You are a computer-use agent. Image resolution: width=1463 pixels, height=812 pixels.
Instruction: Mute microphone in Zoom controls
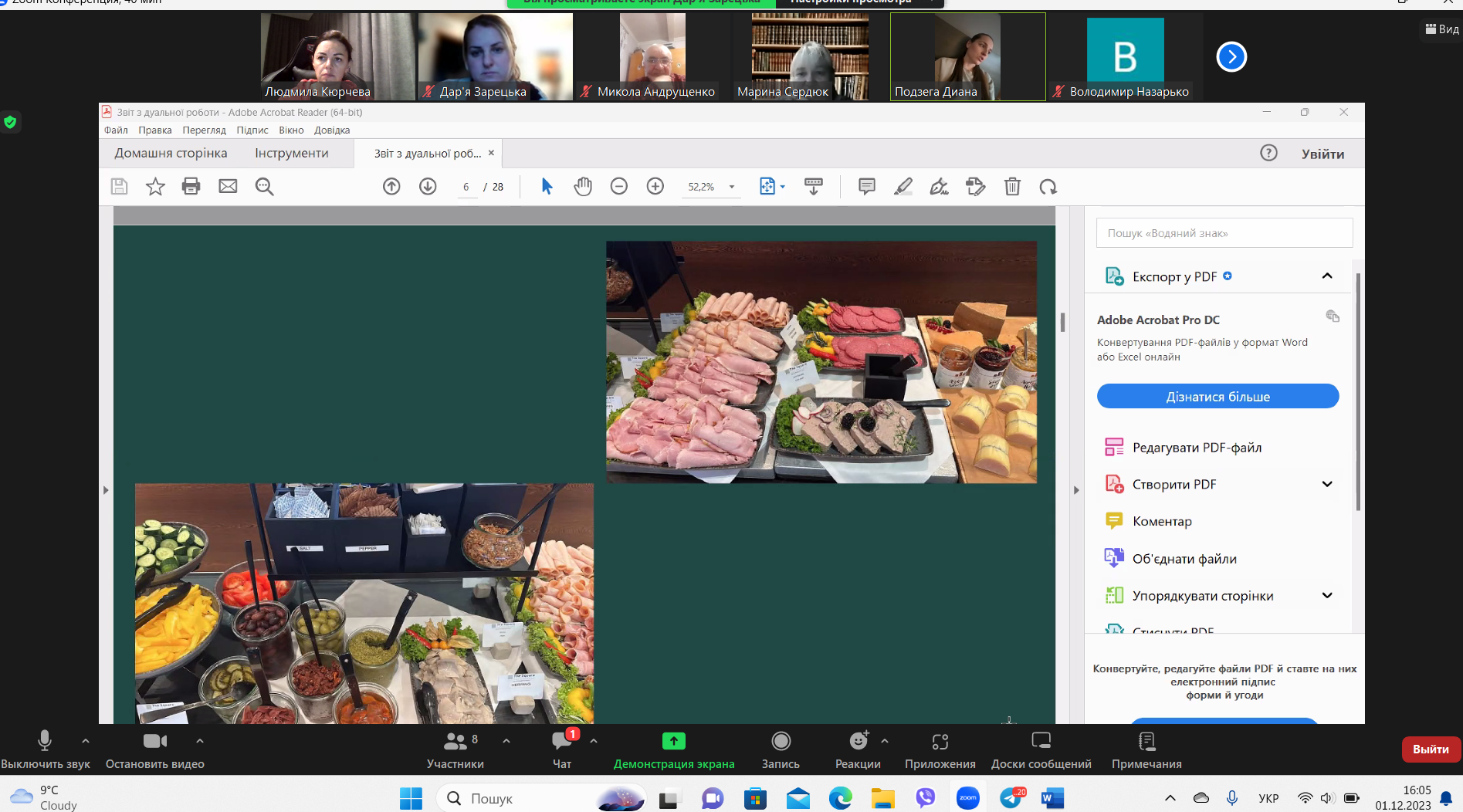(45, 749)
